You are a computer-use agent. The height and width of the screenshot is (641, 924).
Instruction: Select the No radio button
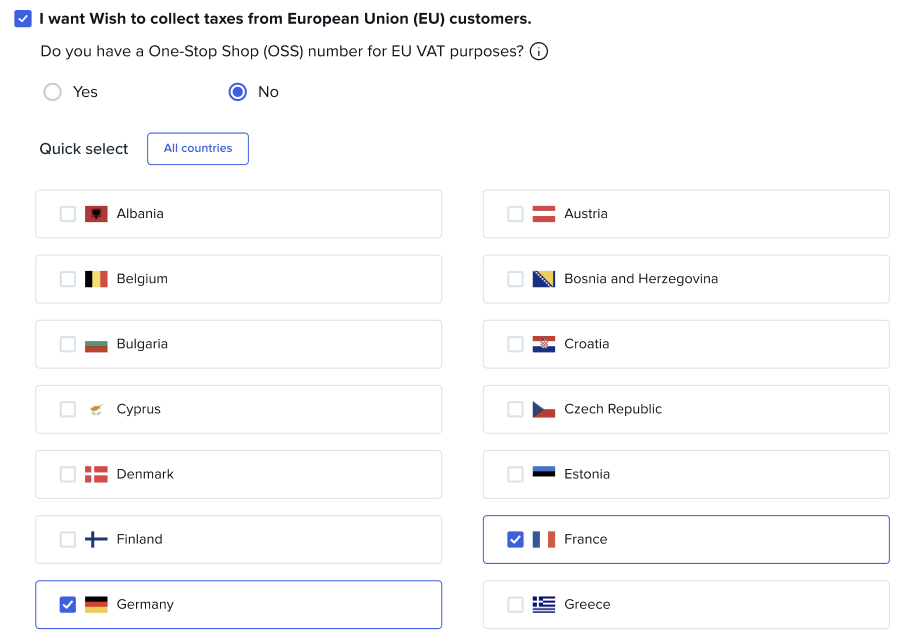pyautogui.click(x=238, y=92)
